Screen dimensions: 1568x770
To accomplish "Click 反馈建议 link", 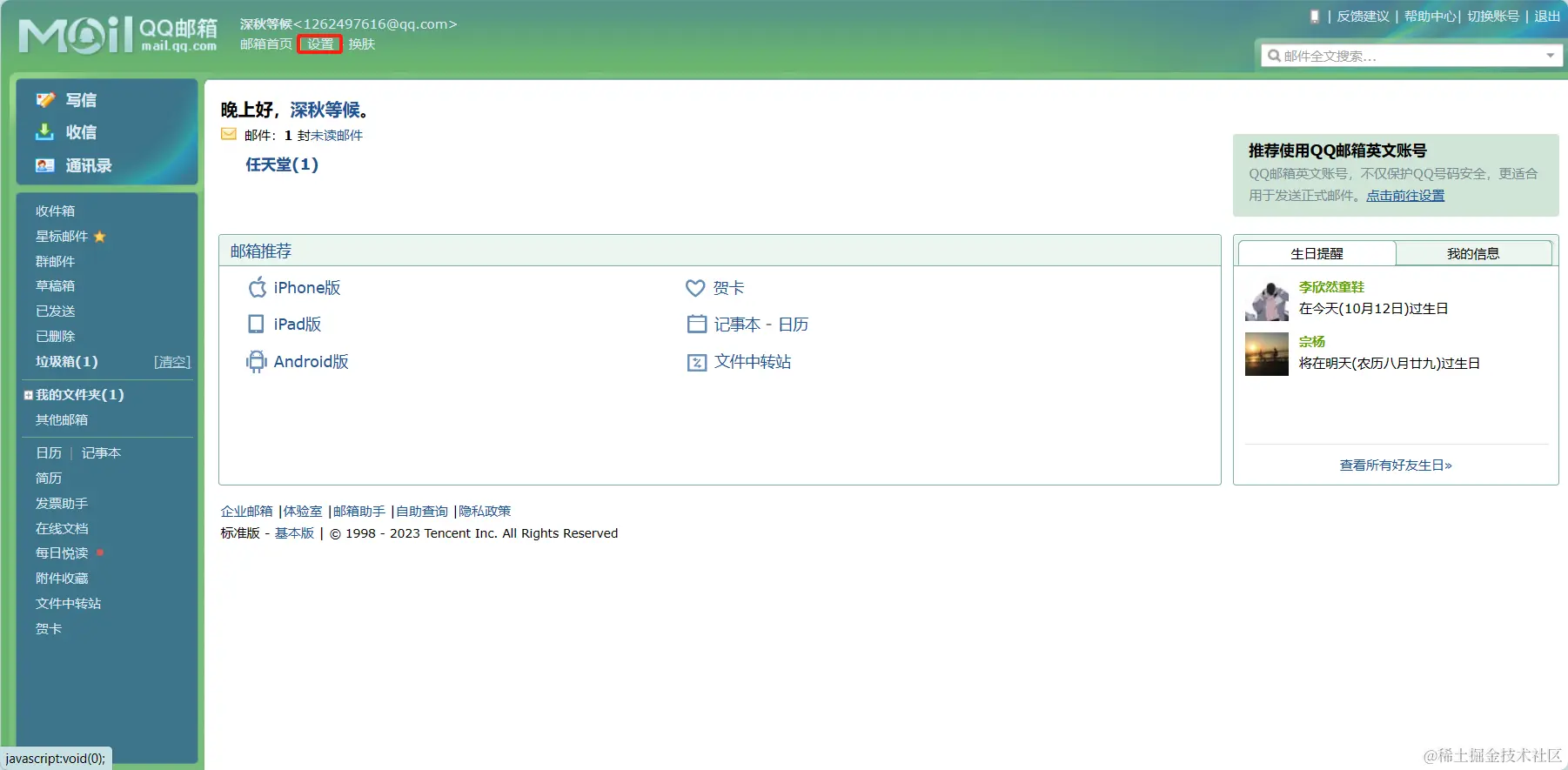I will click(1364, 17).
